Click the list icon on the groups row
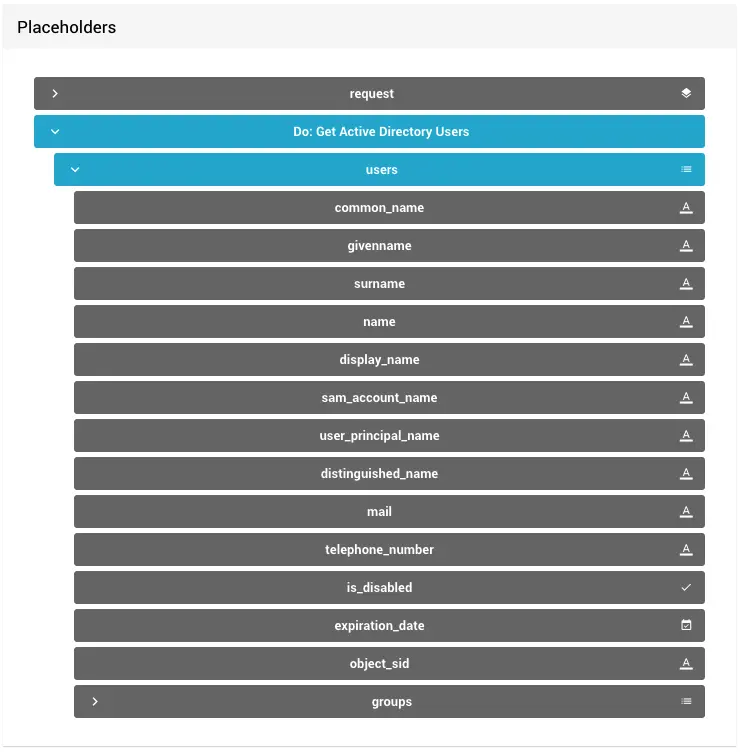Image resolution: width=748 pixels, height=752 pixels. click(x=686, y=702)
